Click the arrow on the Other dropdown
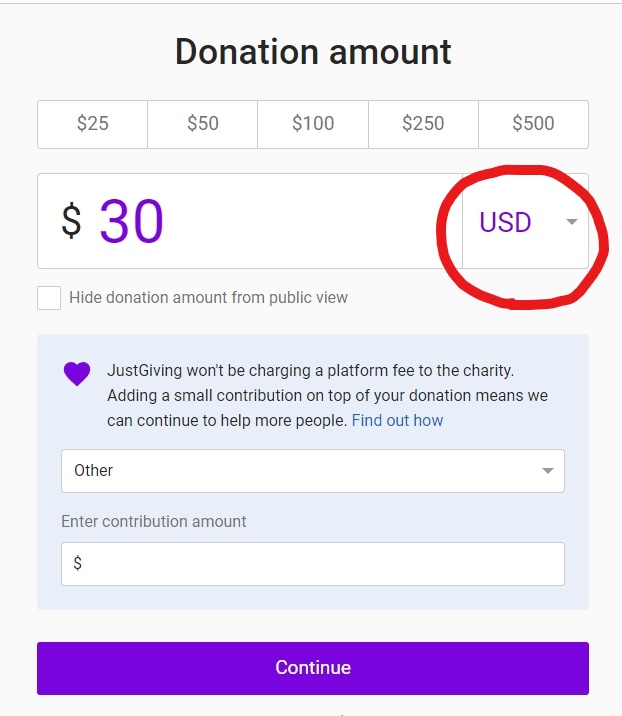Image resolution: width=622 pixels, height=716 pixels. click(547, 471)
